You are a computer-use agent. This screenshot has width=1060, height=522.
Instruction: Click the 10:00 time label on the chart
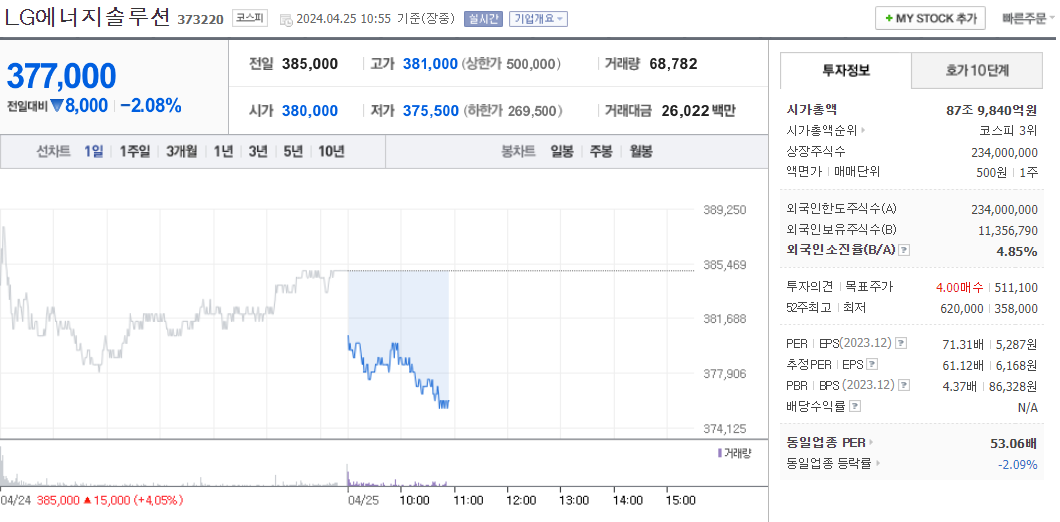coord(414,500)
